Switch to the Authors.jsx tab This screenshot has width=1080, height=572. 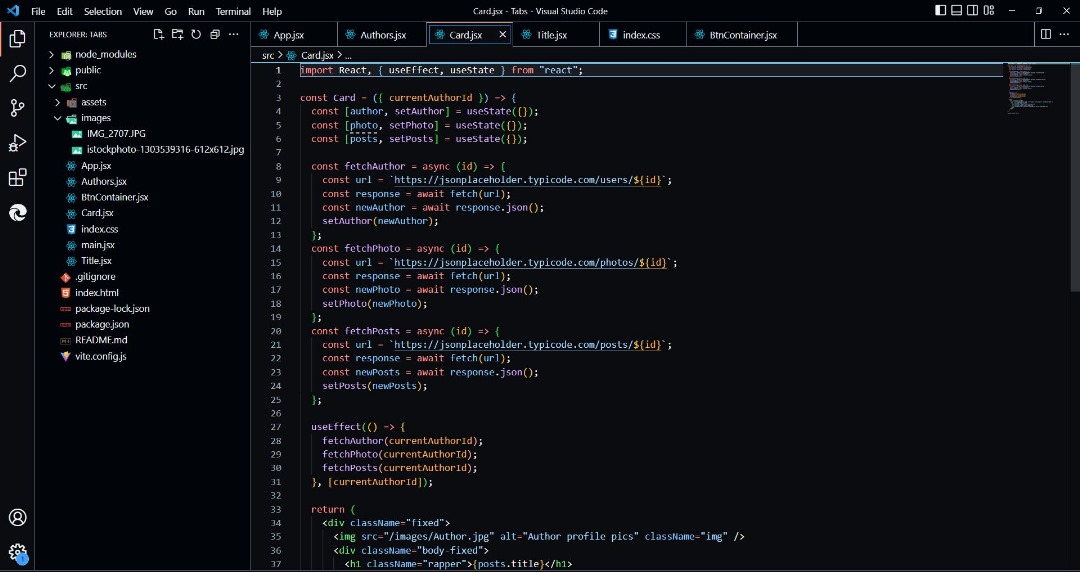[382, 34]
